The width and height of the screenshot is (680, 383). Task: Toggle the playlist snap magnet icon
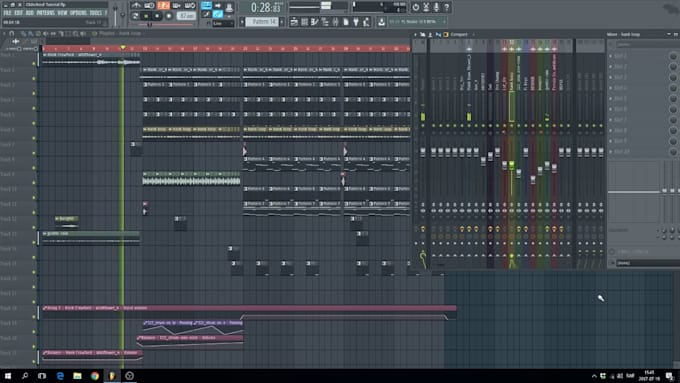[x=12, y=34]
